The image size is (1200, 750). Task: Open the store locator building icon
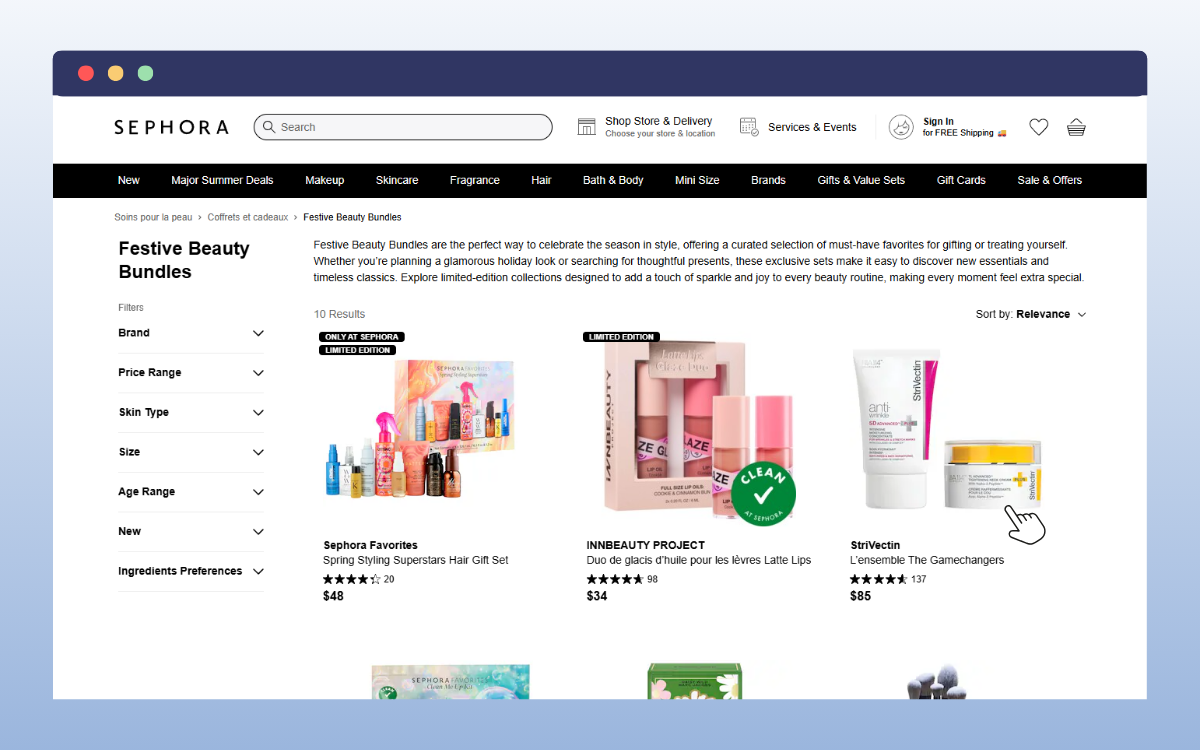[587, 127]
